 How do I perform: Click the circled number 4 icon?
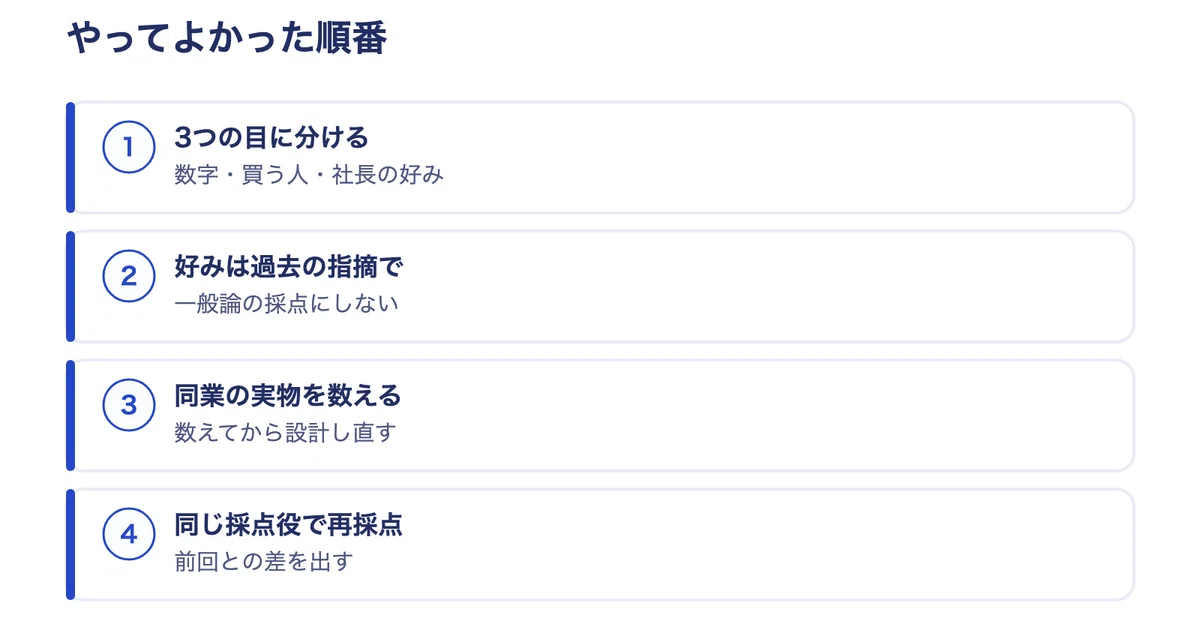click(x=128, y=535)
